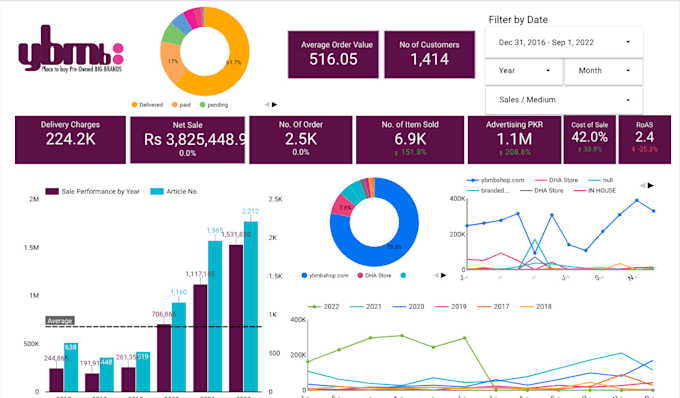Select the pink DHA Store line legend entry
Viewport: 680px width, 398px height.
click(556, 180)
